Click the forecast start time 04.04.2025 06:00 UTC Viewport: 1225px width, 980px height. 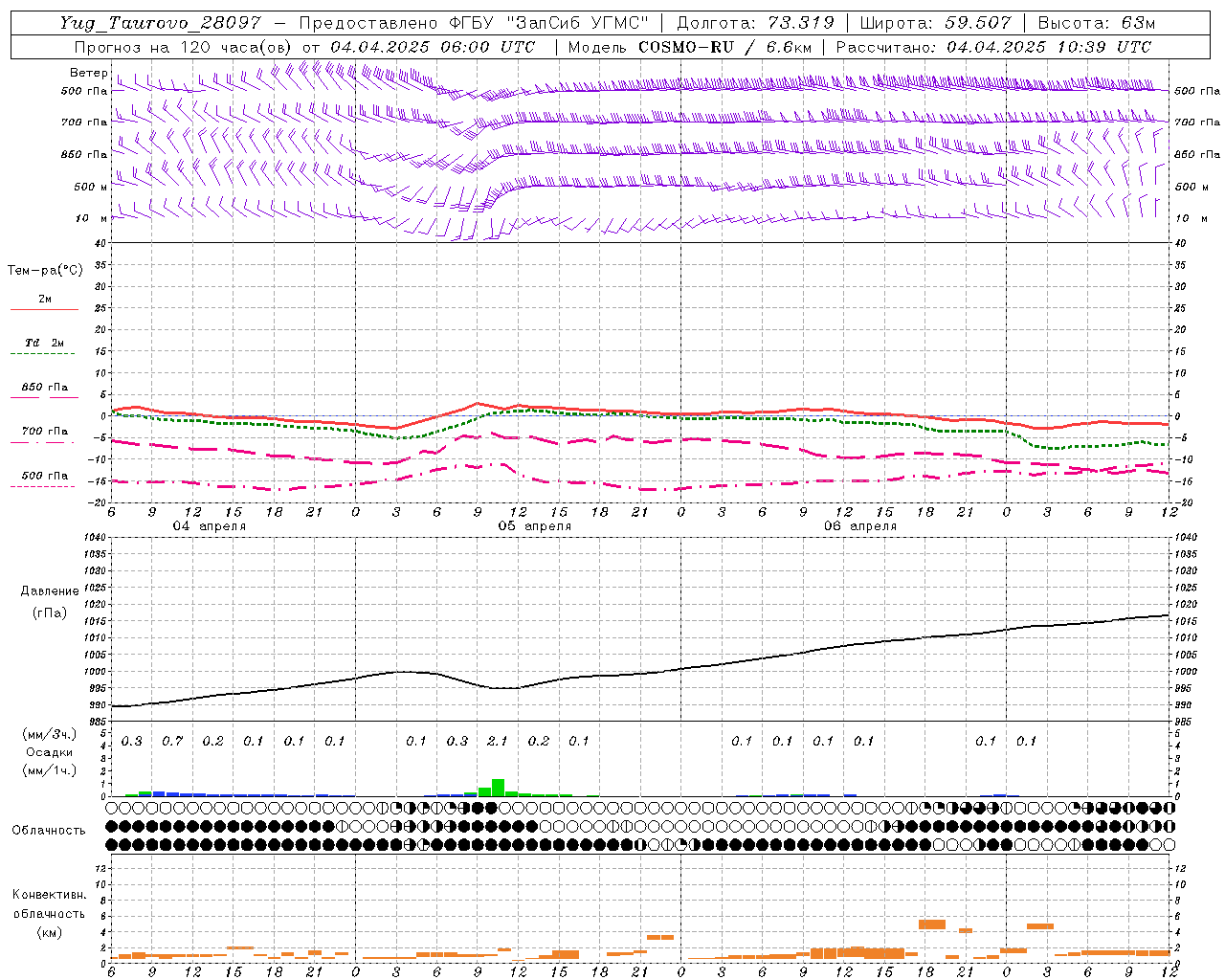coord(432,47)
